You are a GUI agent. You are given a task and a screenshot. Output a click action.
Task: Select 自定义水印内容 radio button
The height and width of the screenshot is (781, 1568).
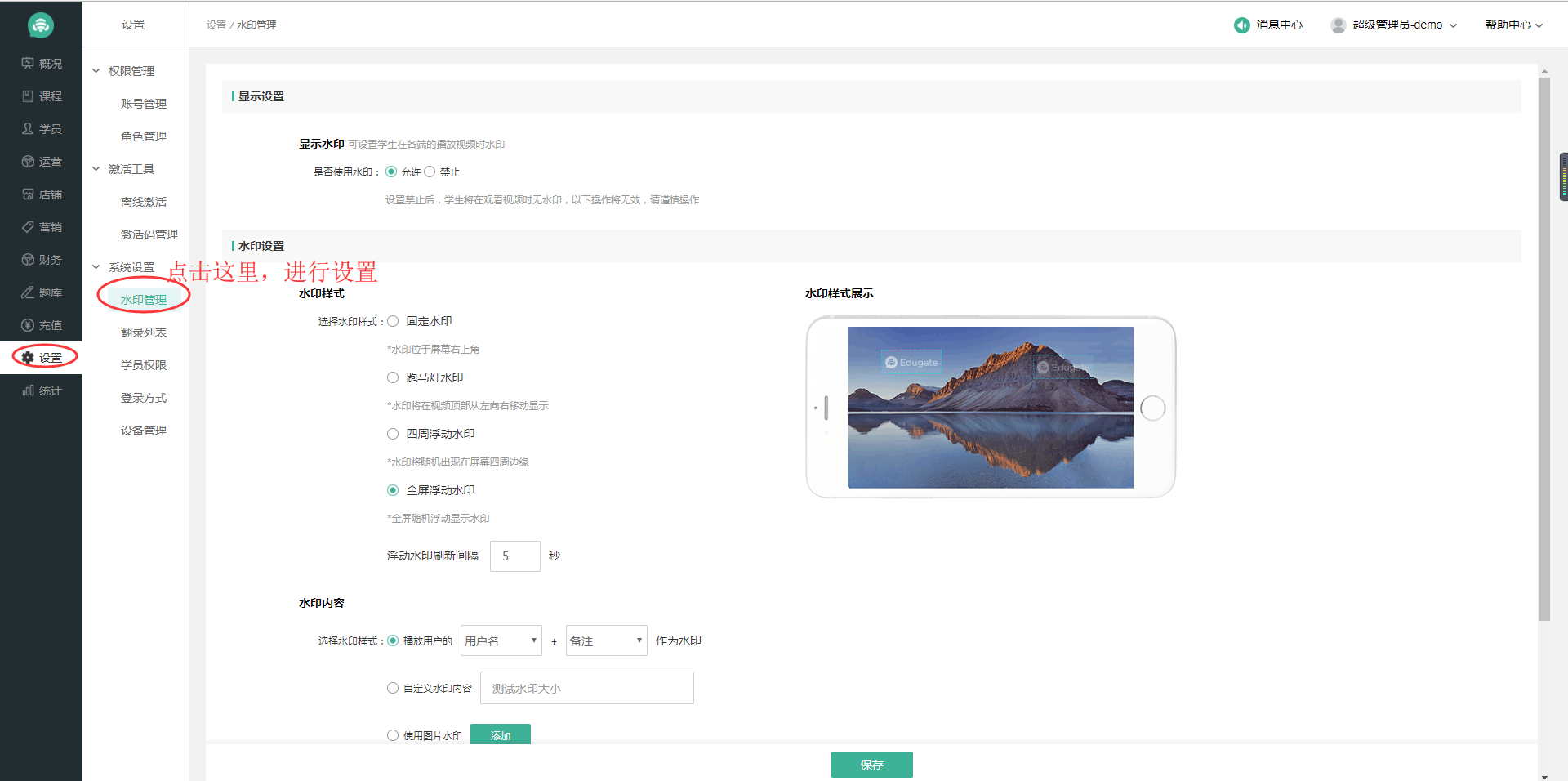(393, 689)
